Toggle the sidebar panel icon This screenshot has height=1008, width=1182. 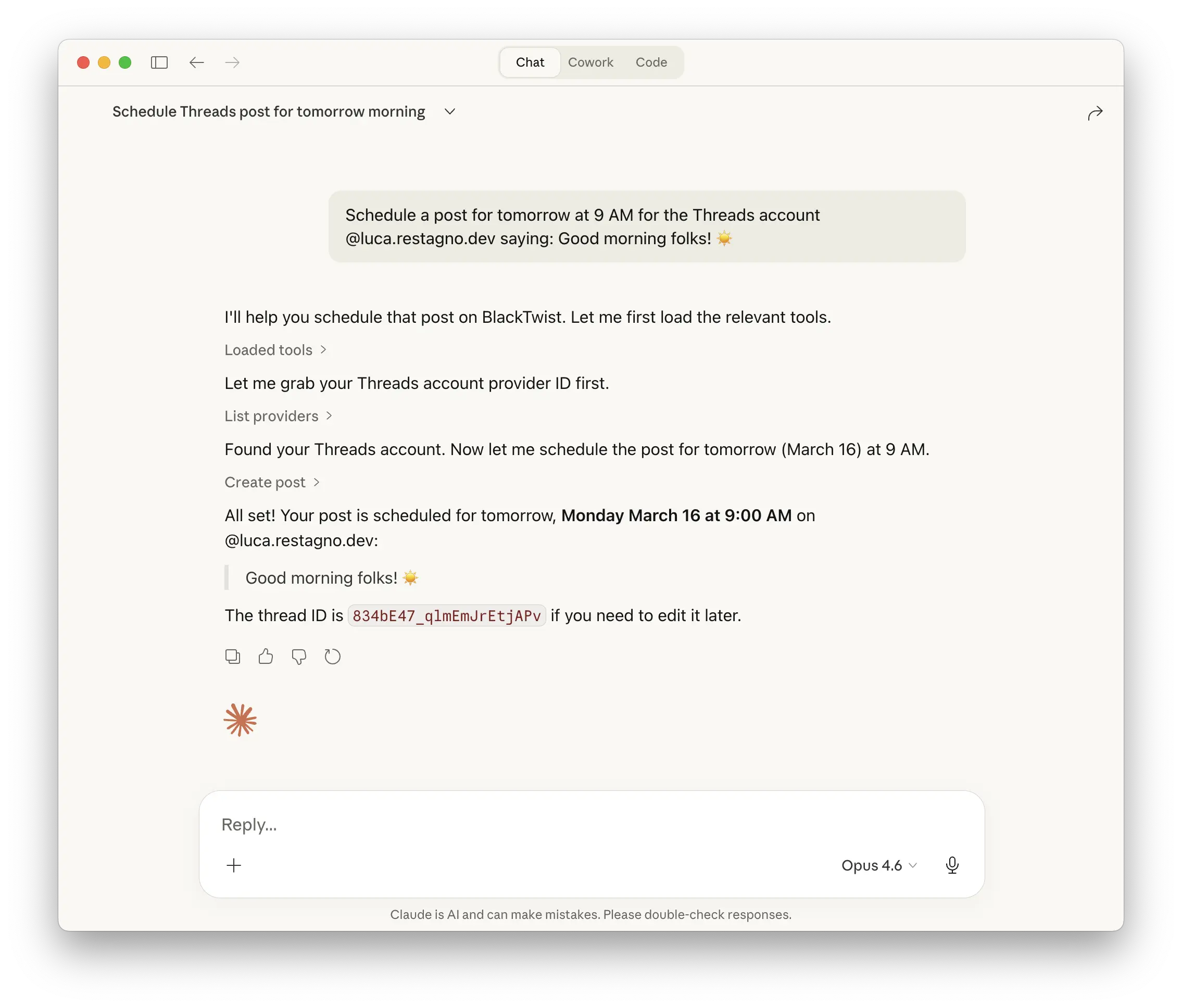(159, 62)
